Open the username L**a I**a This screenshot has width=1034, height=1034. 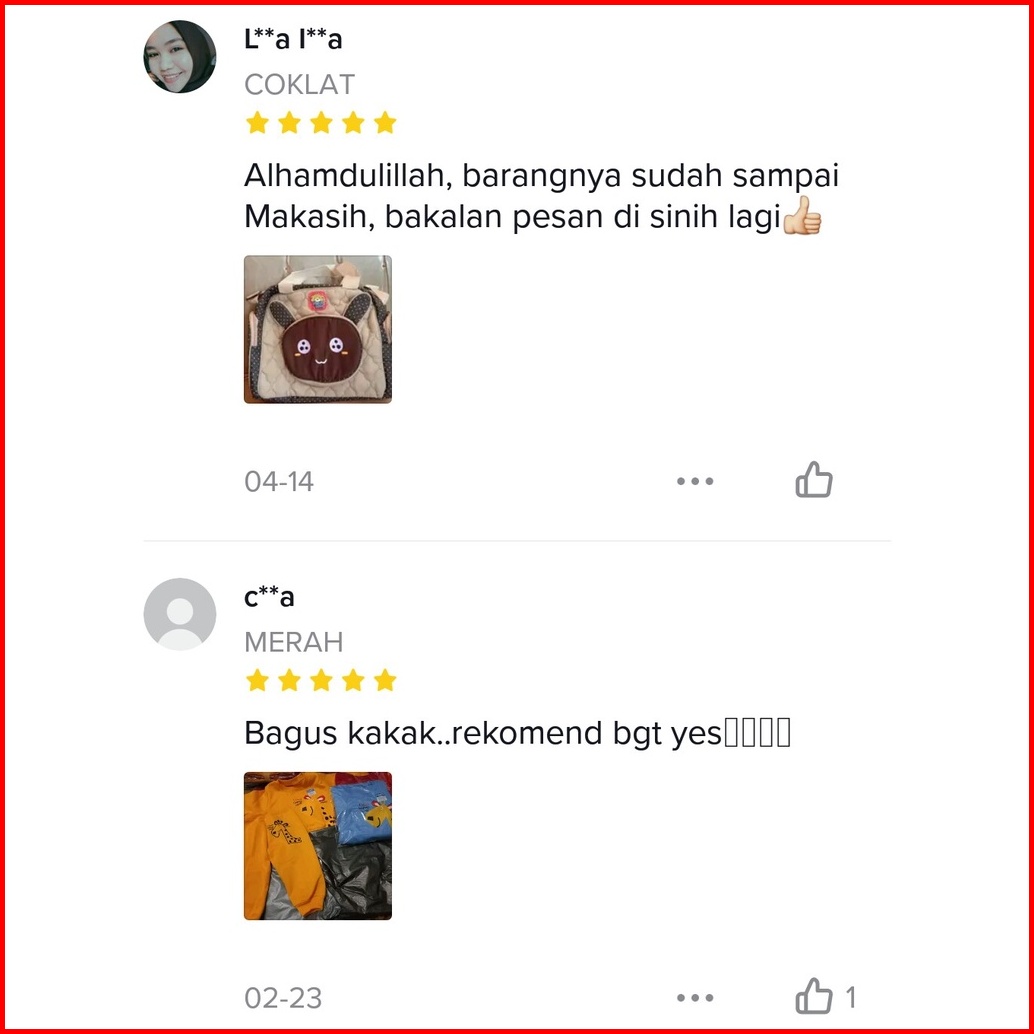pos(293,40)
